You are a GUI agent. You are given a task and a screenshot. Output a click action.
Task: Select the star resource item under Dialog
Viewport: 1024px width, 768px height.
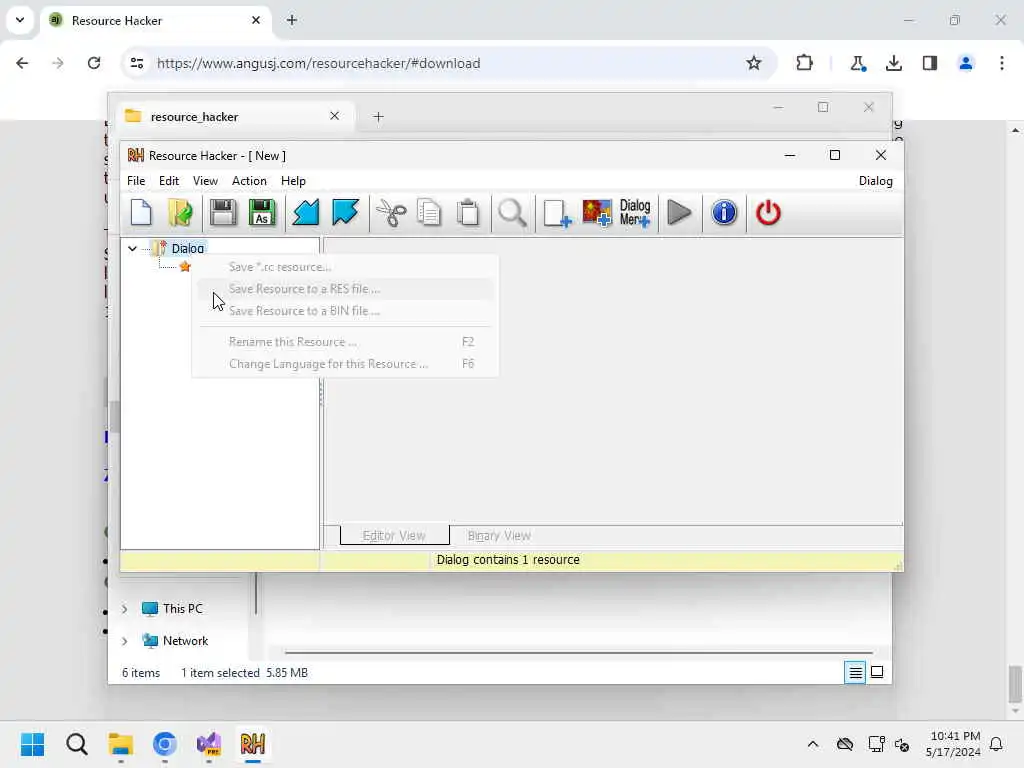coord(185,266)
